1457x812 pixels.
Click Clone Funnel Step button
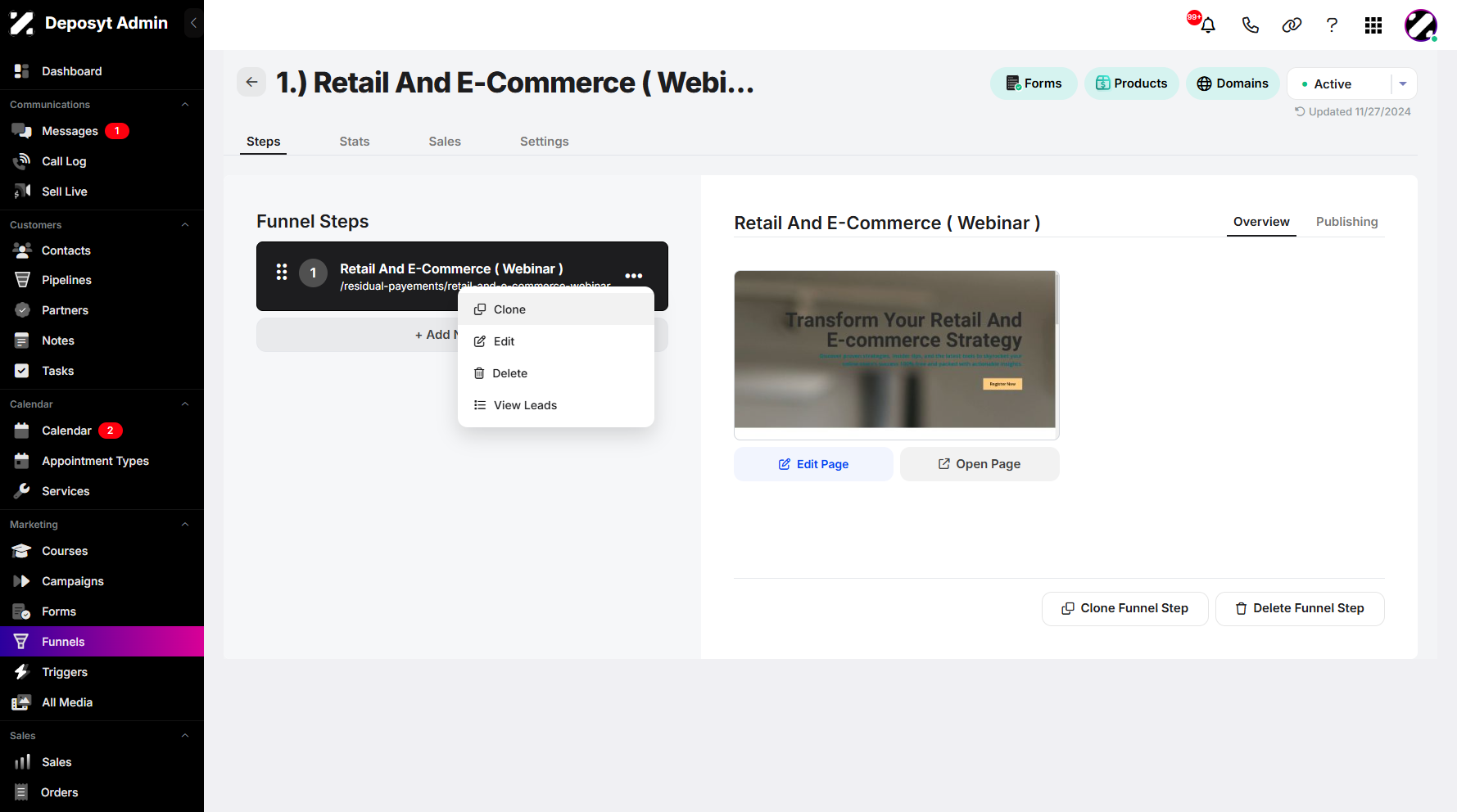[1125, 608]
